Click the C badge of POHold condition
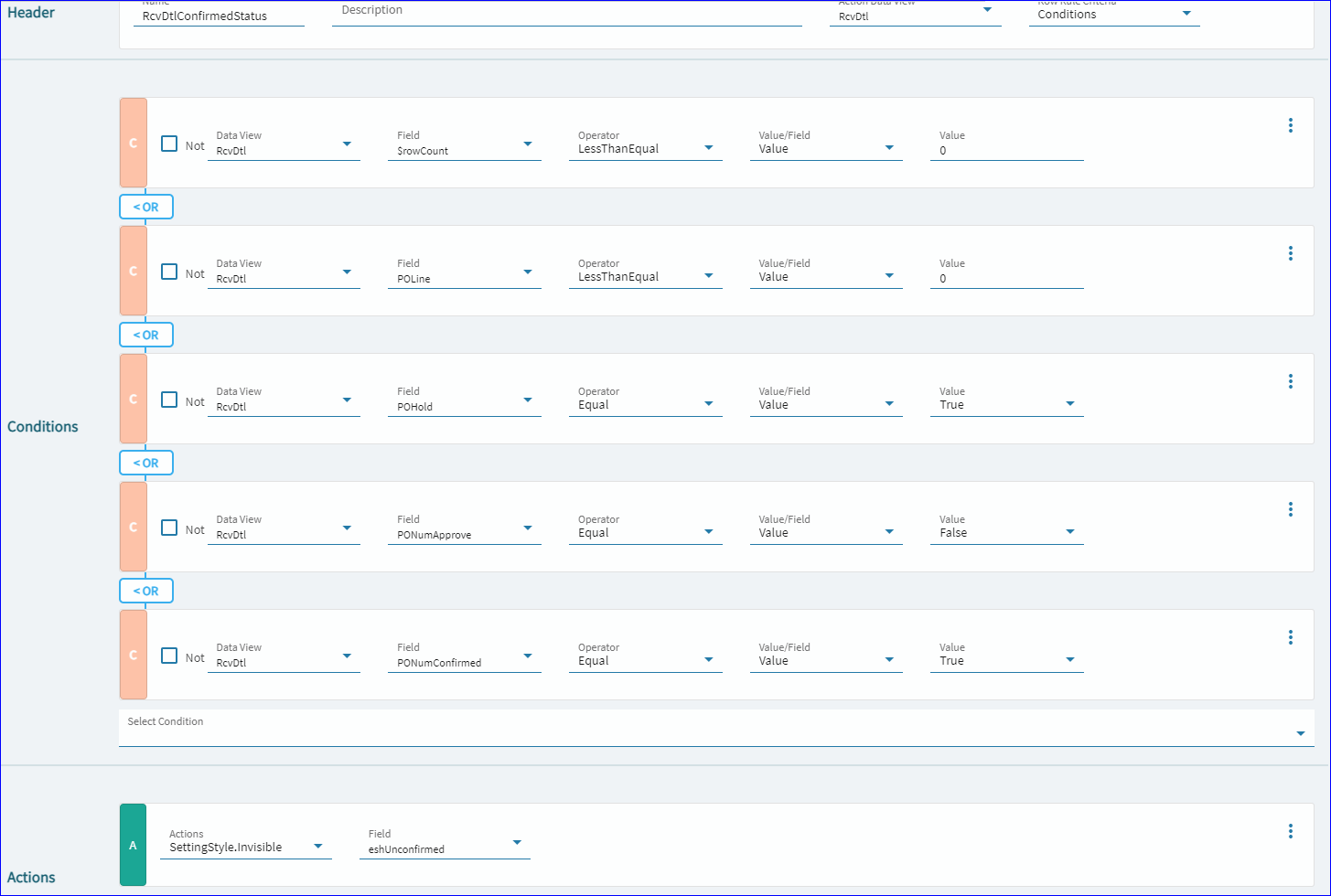The width and height of the screenshot is (1331, 896). [x=133, y=399]
